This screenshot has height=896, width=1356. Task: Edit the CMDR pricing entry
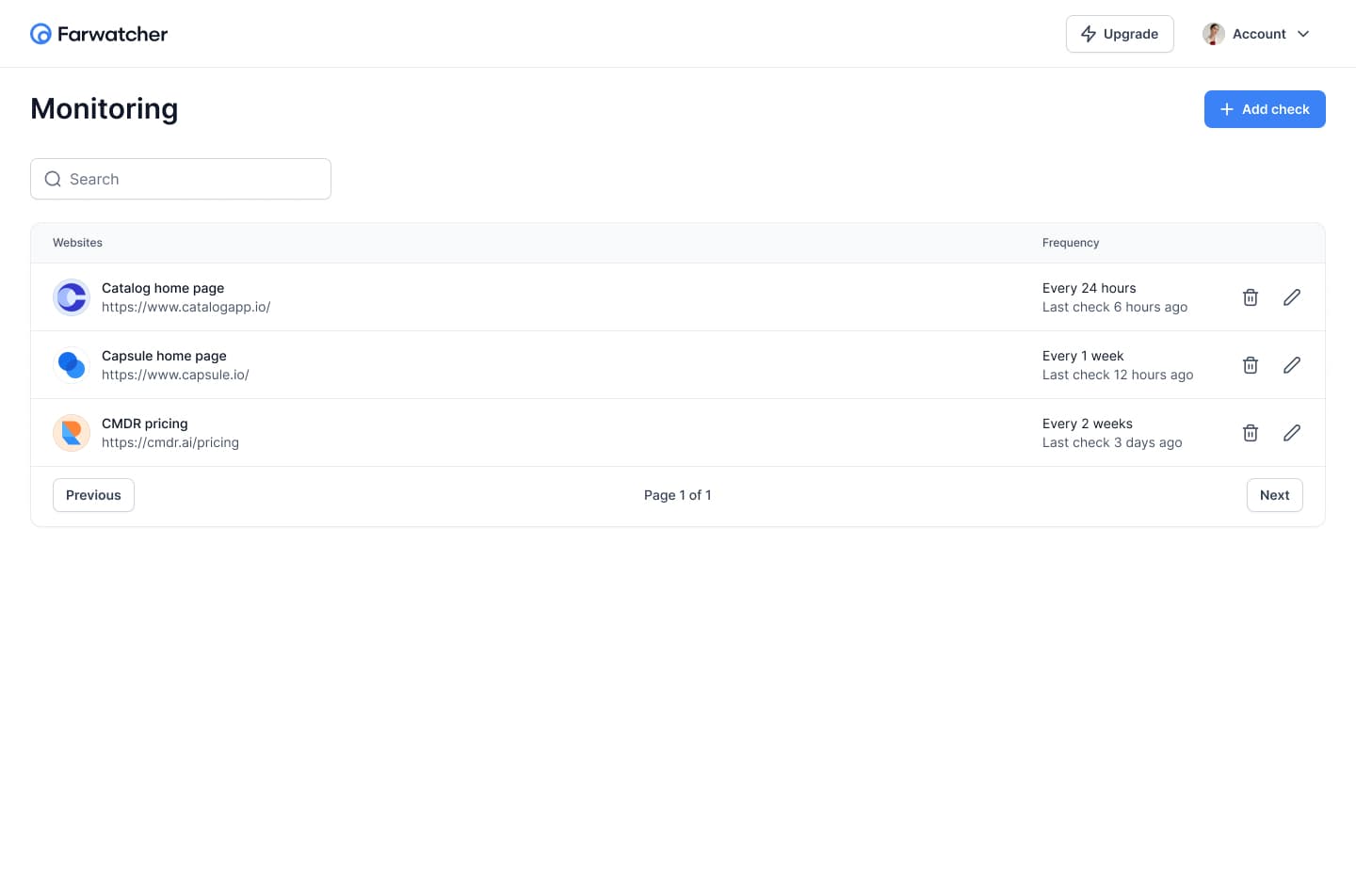(x=1292, y=433)
